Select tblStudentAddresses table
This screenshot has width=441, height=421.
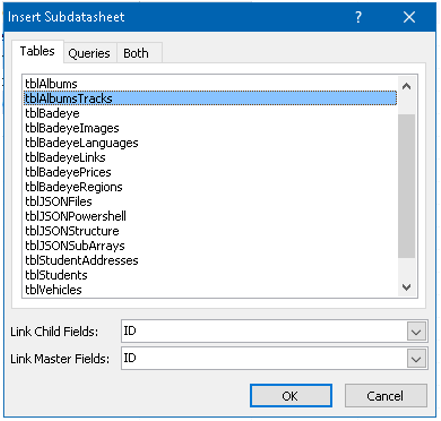[210, 260]
